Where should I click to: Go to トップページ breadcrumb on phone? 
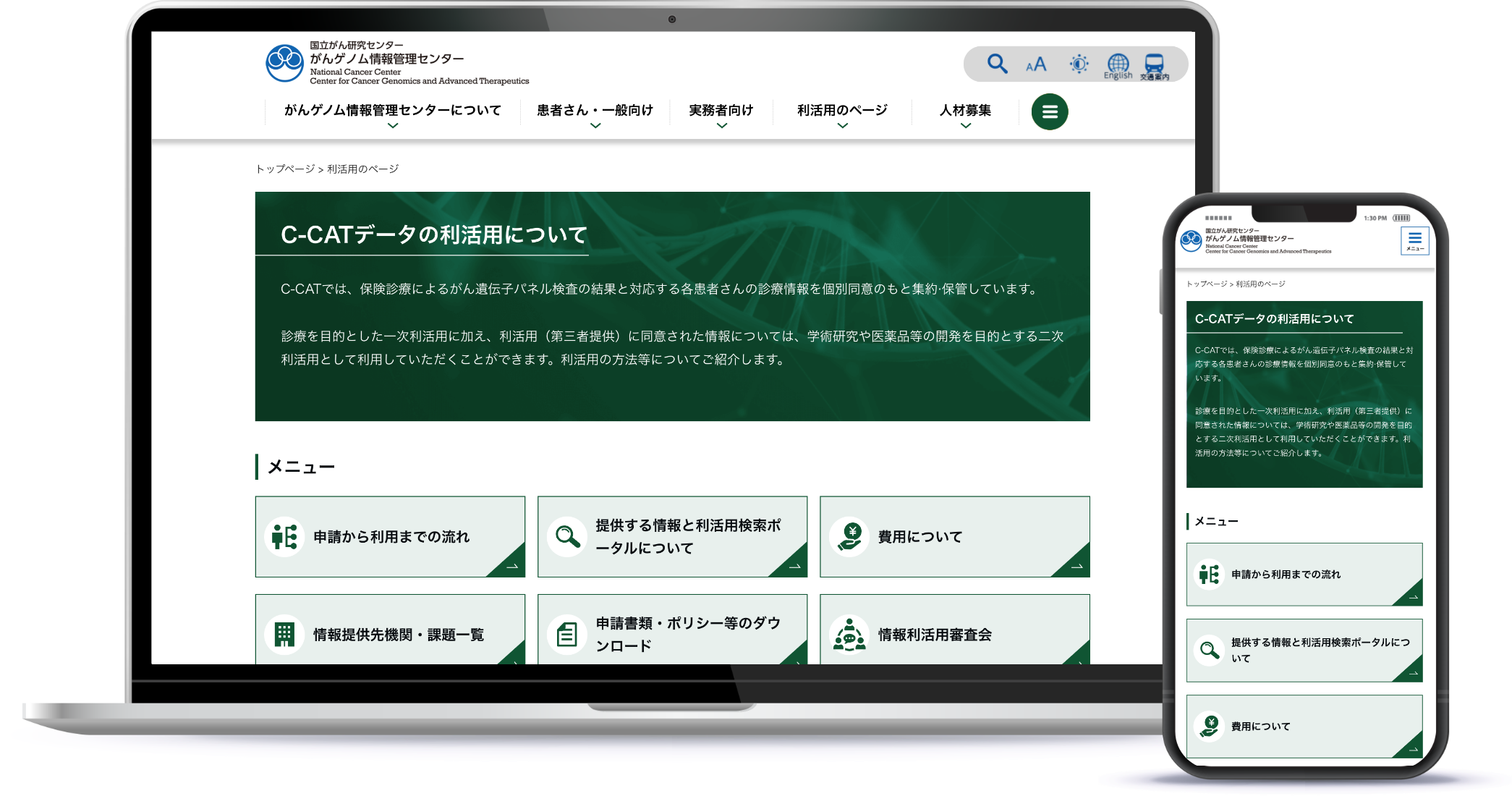[1207, 284]
